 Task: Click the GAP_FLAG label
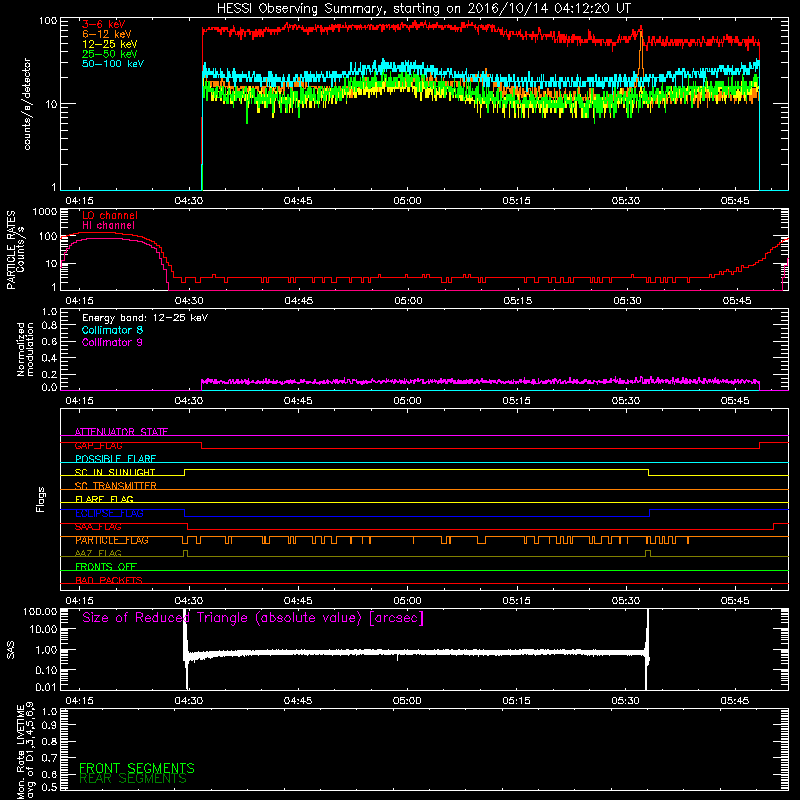[98, 445]
